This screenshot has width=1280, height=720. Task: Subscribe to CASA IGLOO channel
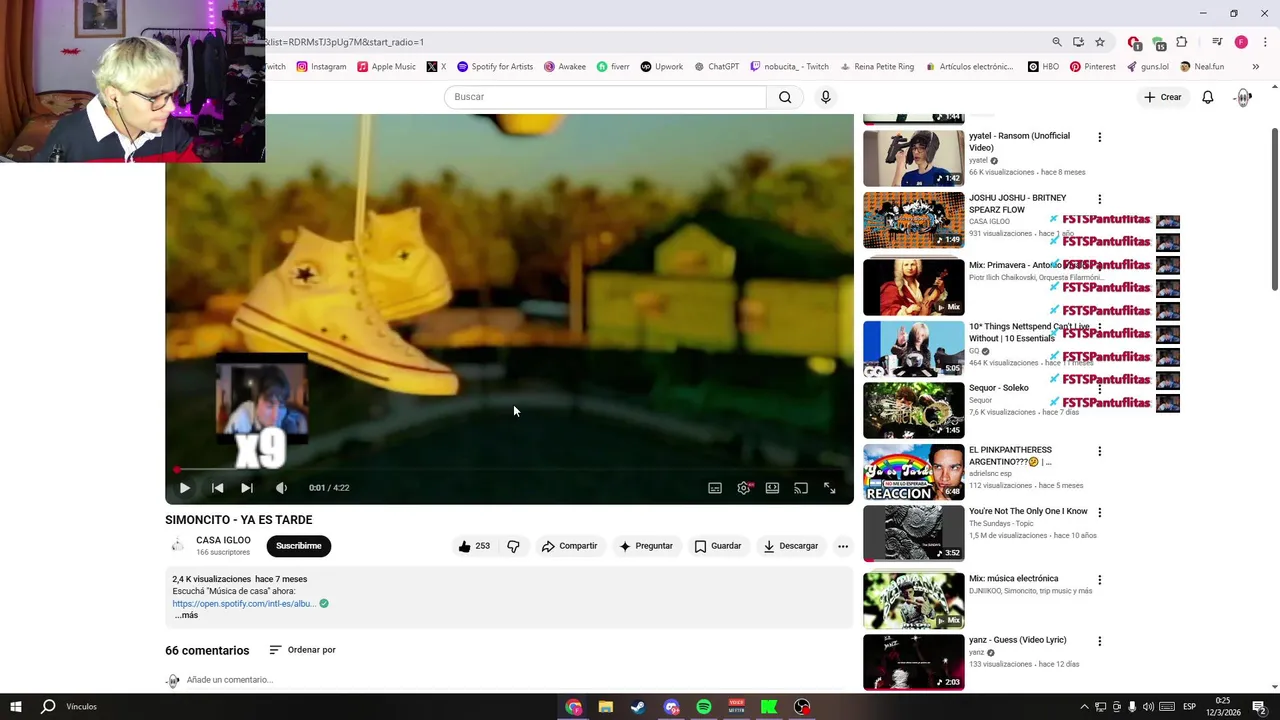(298, 546)
